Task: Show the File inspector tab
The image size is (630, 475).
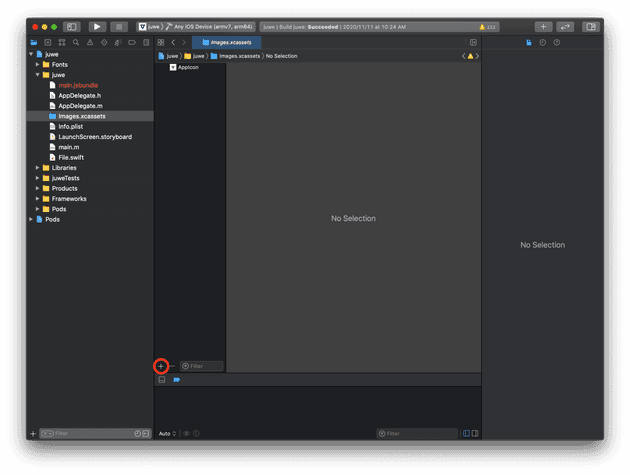Action: tap(529, 43)
